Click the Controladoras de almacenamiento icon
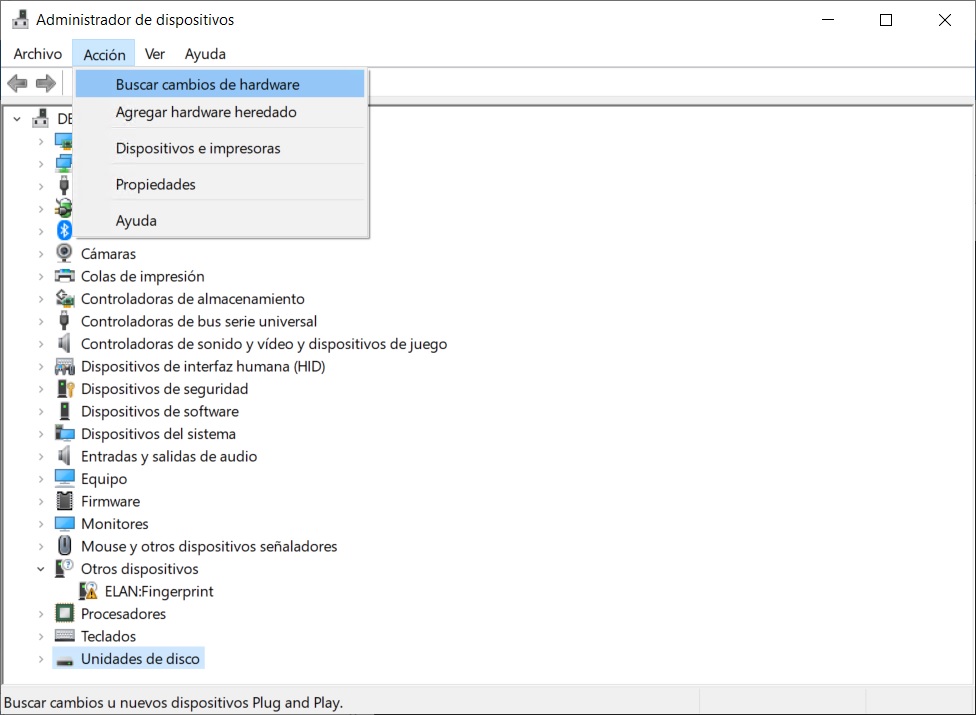Image resolution: width=976 pixels, height=715 pixels. point(65,298)
